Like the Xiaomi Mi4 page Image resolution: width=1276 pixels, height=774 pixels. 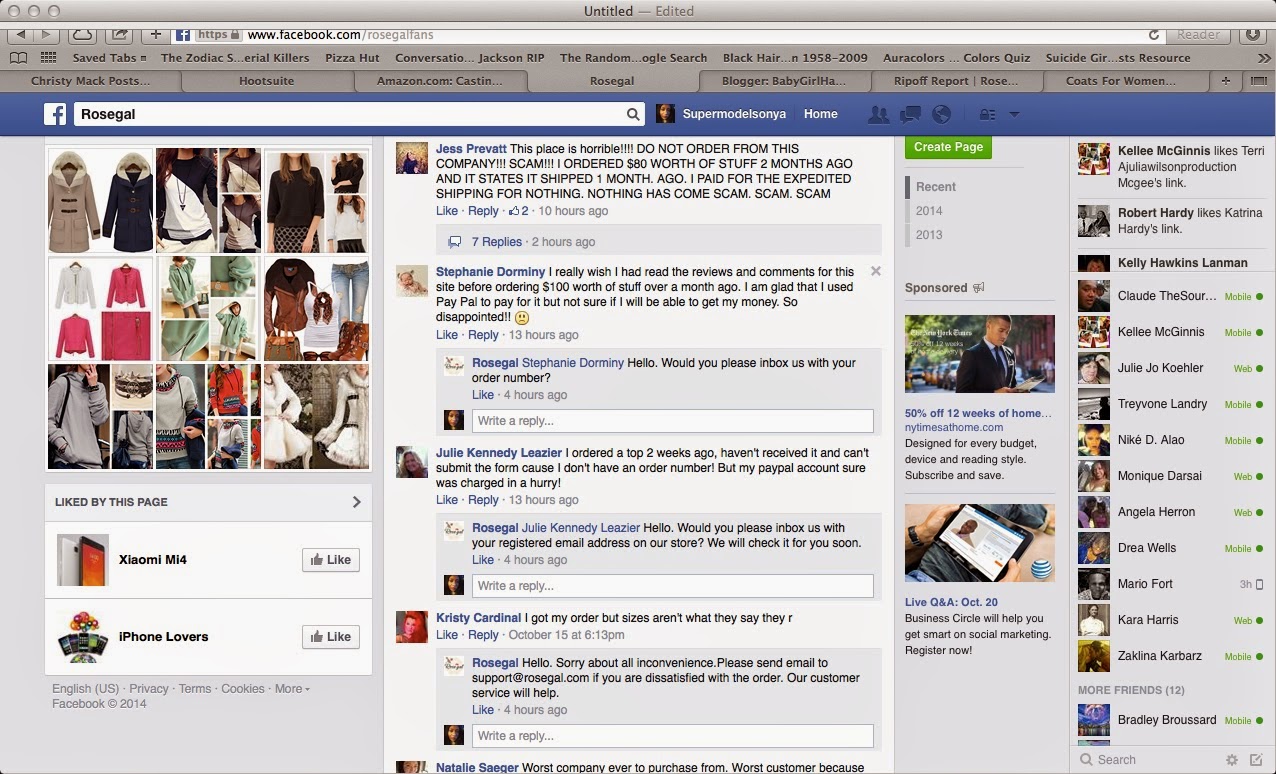[x=330, y=560]
